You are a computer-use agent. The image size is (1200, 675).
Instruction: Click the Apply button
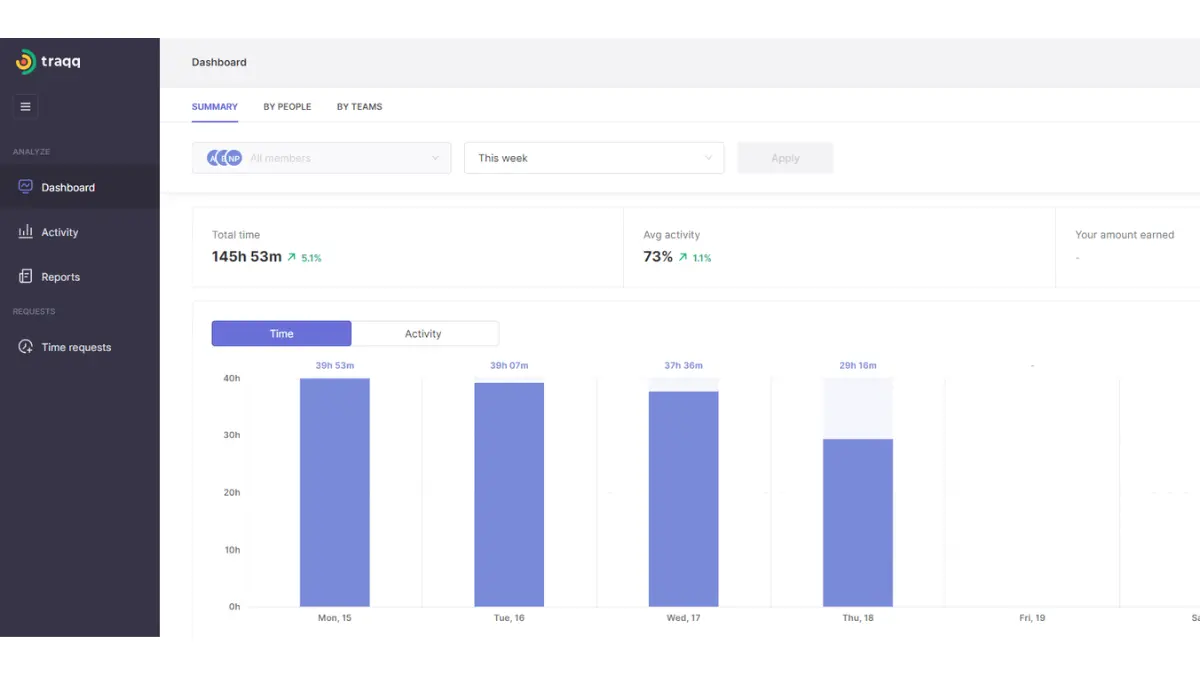[785, 158]
